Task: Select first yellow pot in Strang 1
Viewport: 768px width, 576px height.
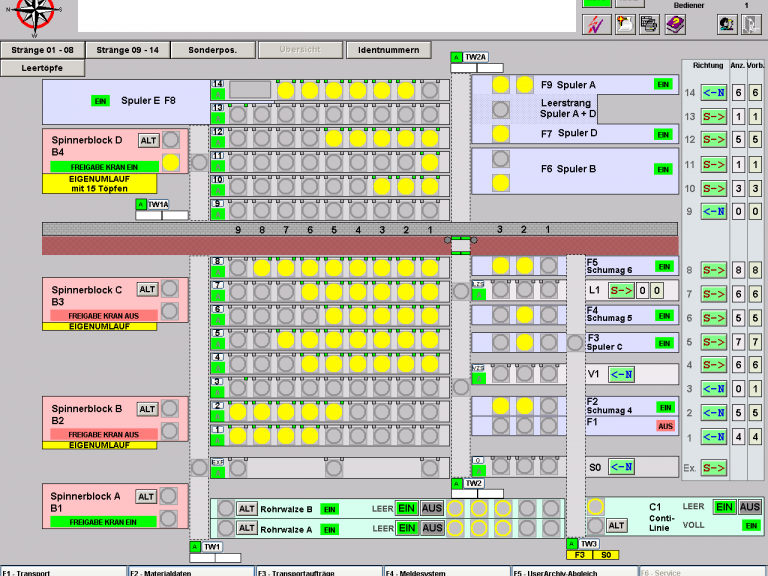Action: [238, 435]
